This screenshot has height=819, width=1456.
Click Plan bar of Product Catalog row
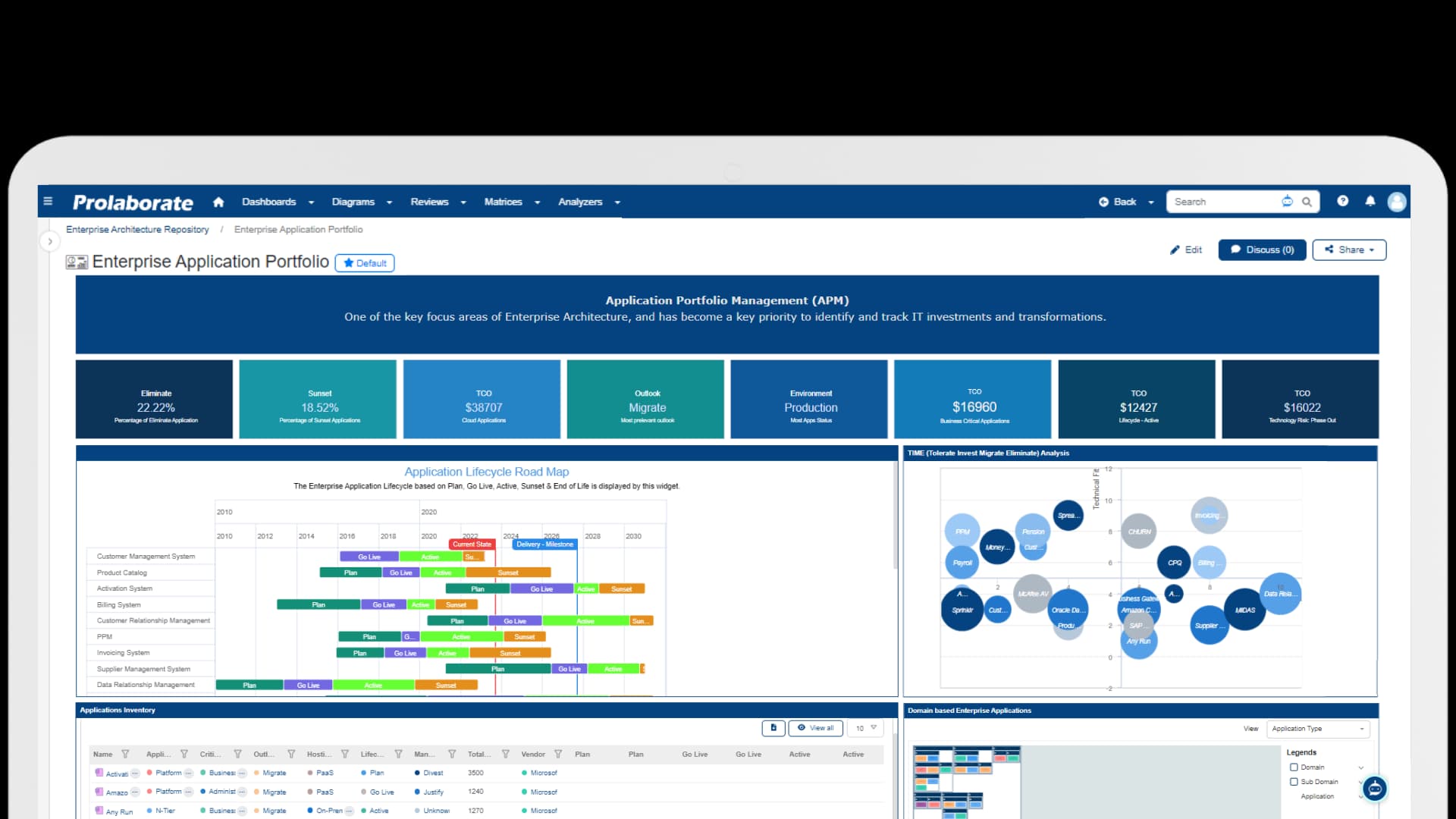pyautogui.click(x=350, y=573)
